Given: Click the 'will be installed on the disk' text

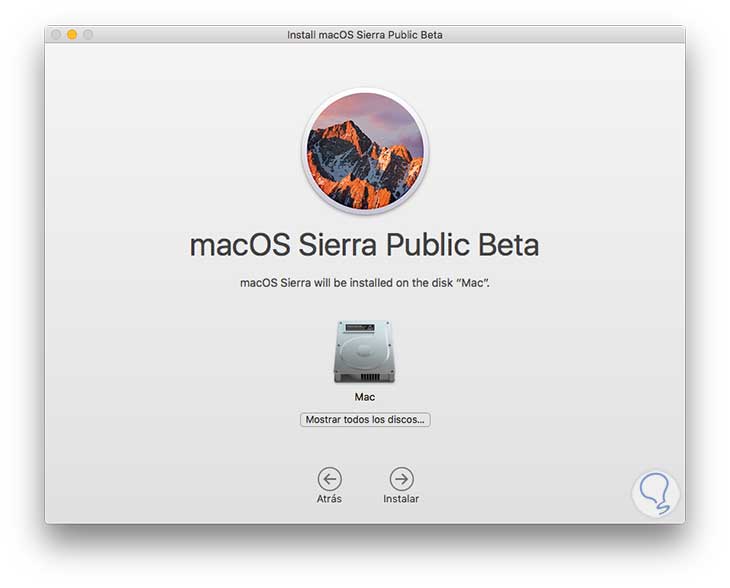Looking at the screenshot, I should [x=383, y=283].
